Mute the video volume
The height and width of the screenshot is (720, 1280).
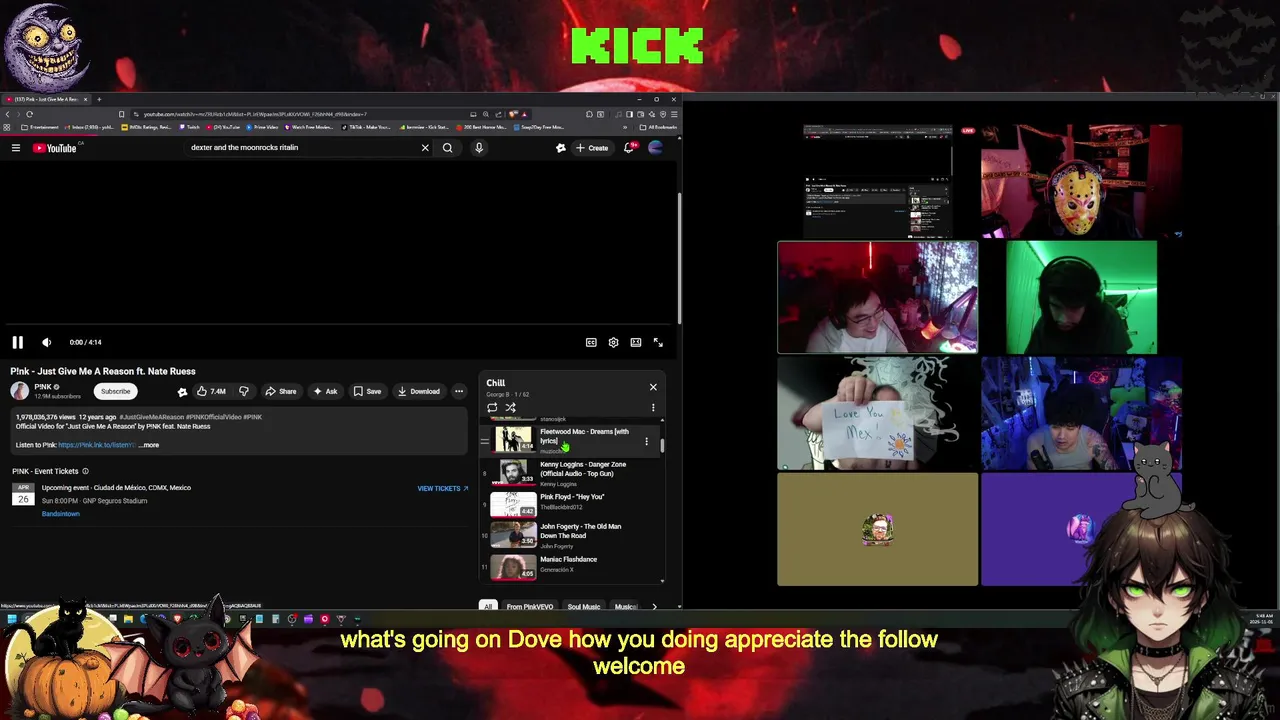point(46,342)
